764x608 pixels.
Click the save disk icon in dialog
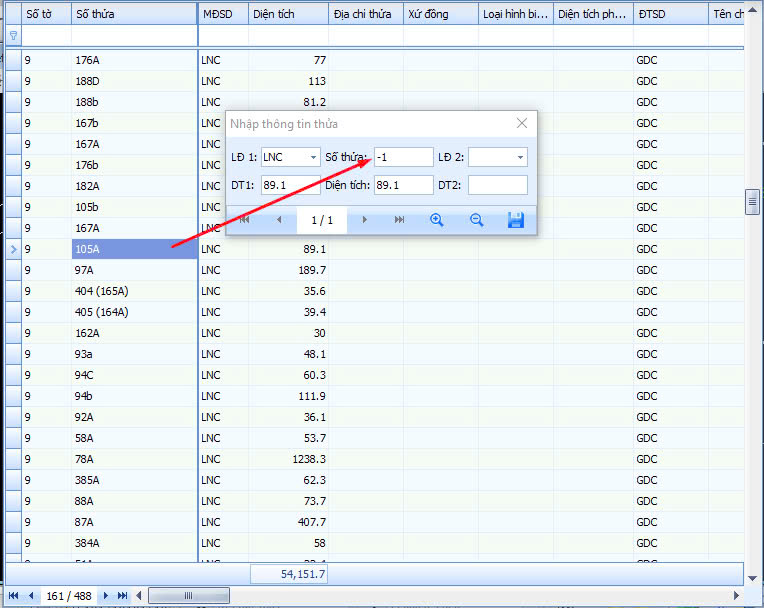[x=516, y=220]
